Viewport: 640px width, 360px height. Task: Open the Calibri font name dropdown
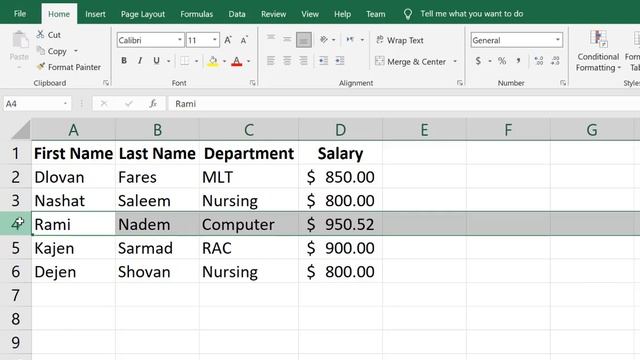tap(179, 40)
